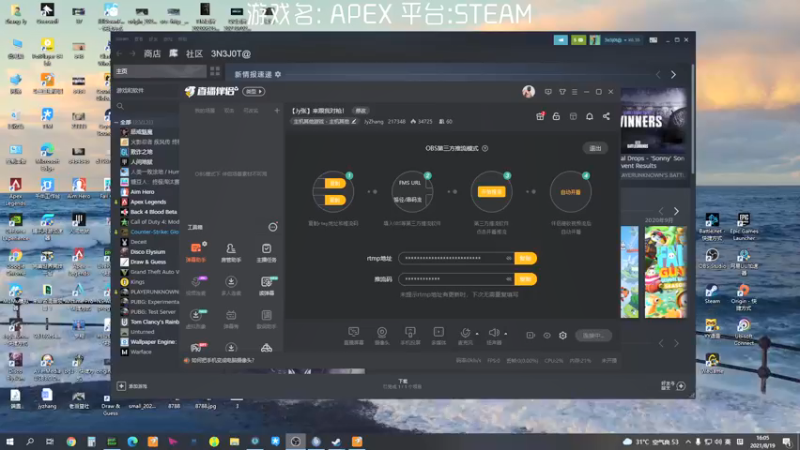Open the gift box icon with red badge

[540, 116]
